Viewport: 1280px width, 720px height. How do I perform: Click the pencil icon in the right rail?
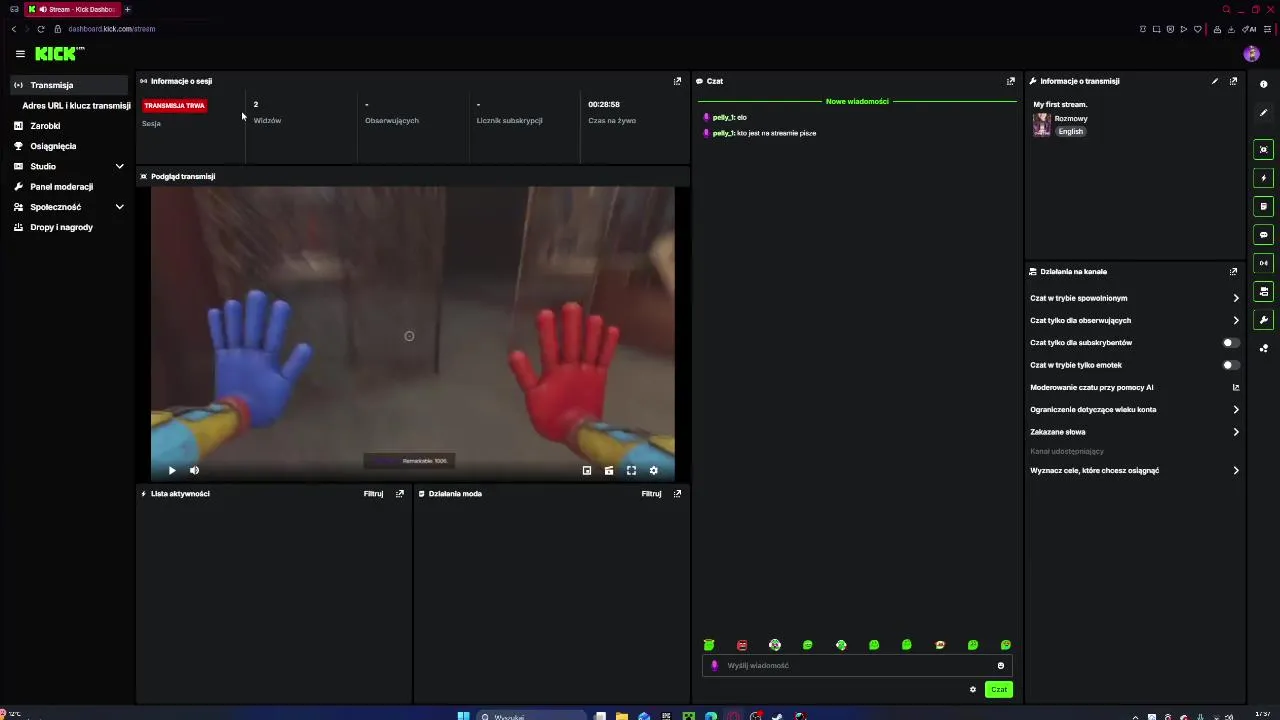(1264, 112)
